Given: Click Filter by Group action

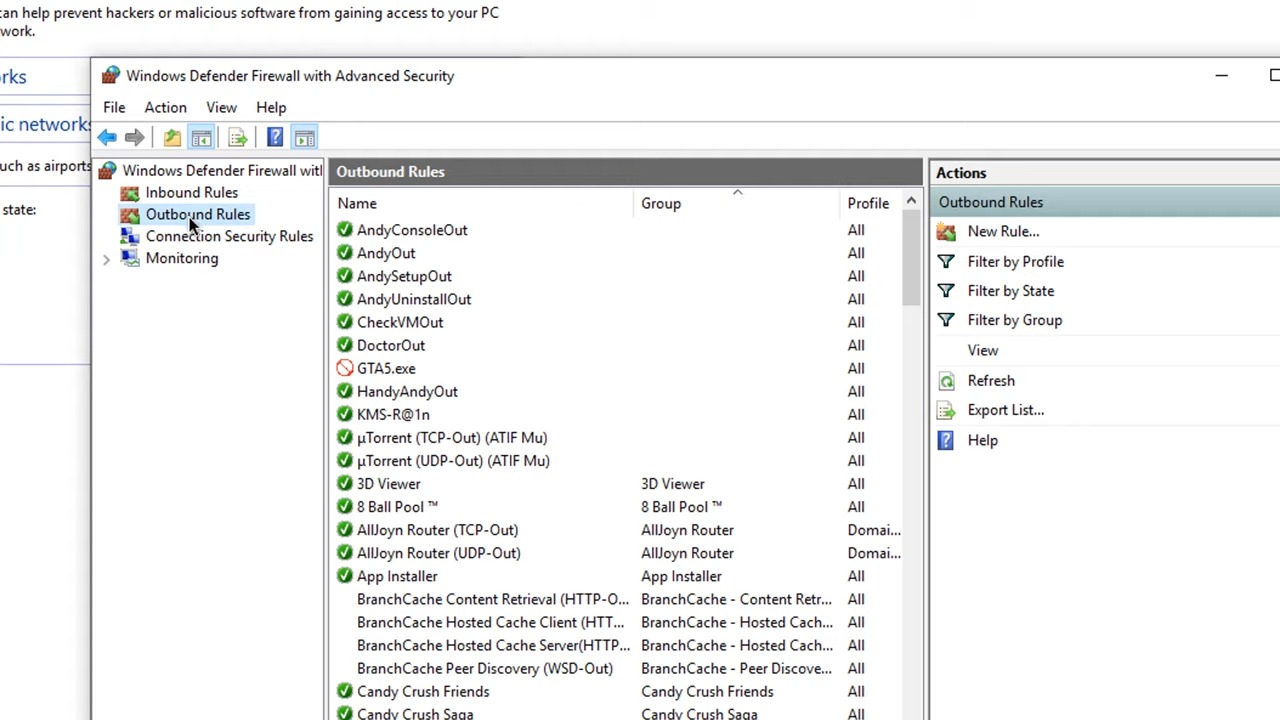Looking at the screenshot, I should coord(1014,320).
